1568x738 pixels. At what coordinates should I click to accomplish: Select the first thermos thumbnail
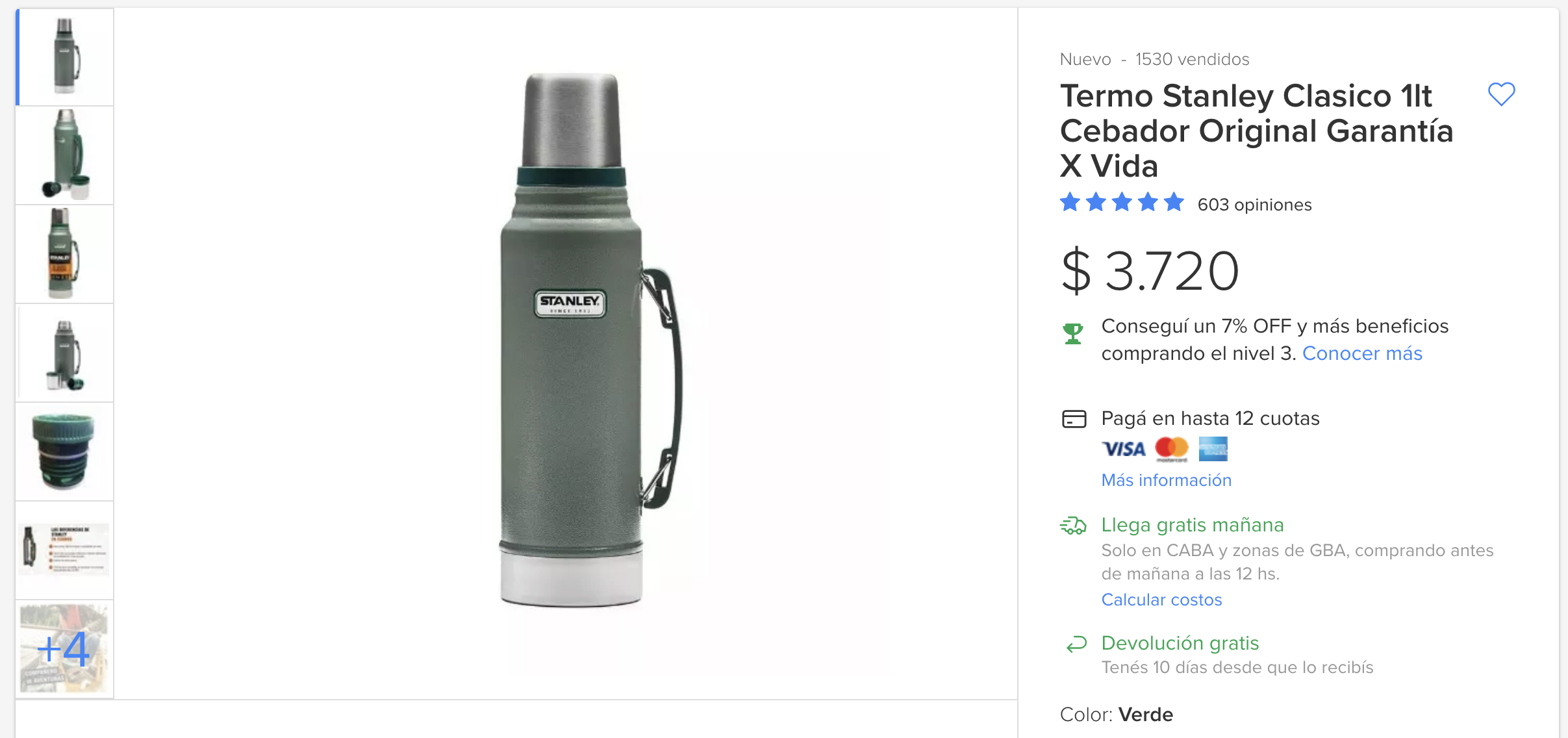(x=65, y=57)
